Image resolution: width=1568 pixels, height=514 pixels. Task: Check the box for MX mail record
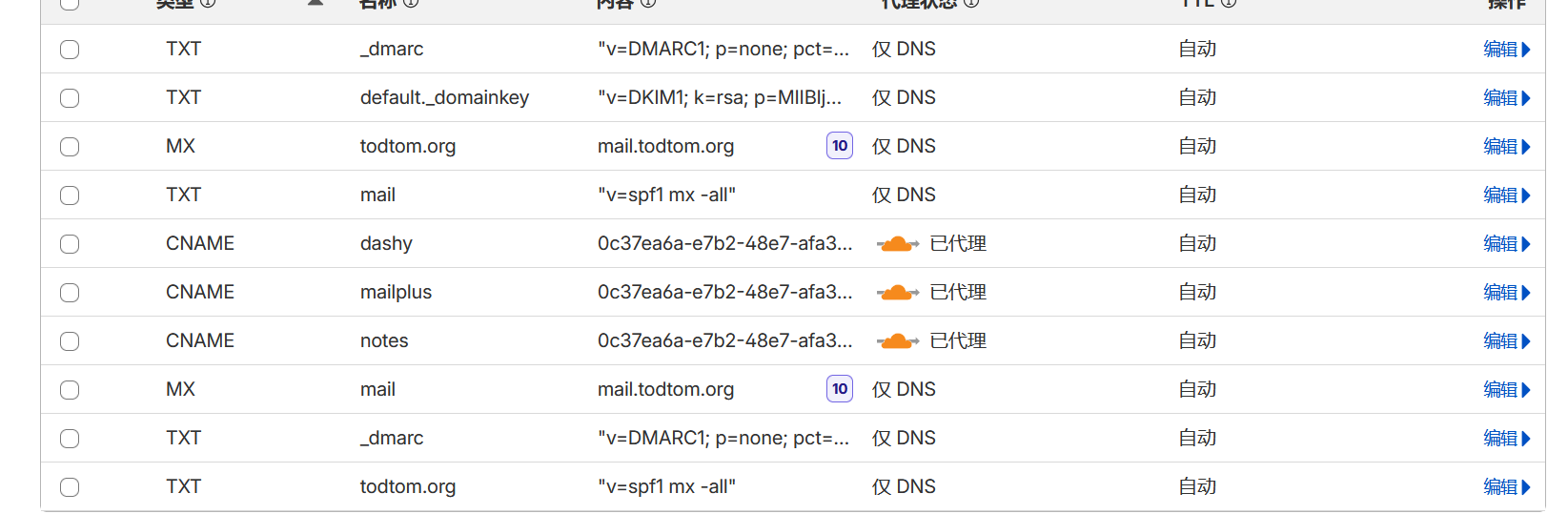pyautogui.click(x=70, y=390)
